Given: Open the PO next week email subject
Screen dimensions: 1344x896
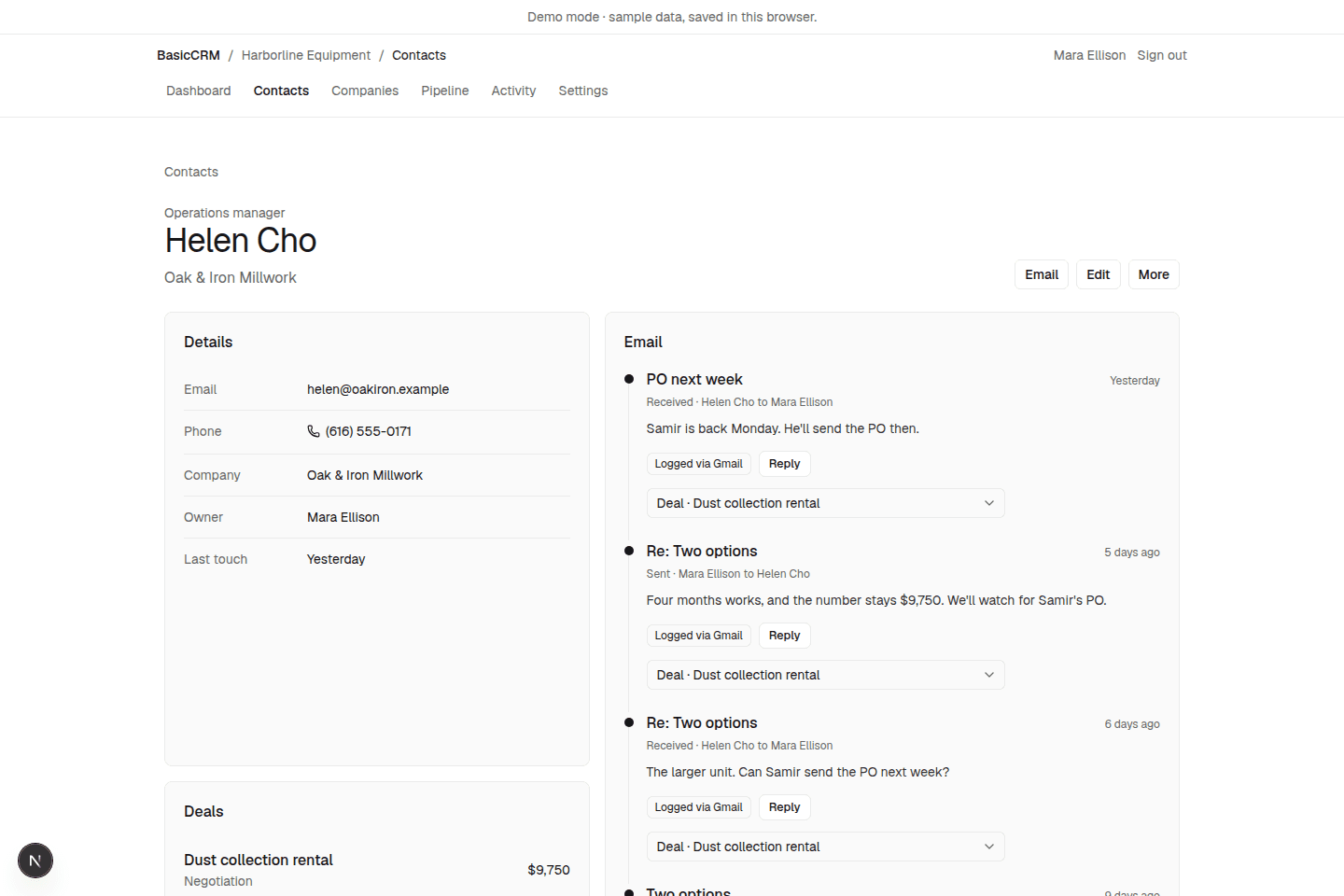Looking at the screenshot, I should tap(694, 379).
